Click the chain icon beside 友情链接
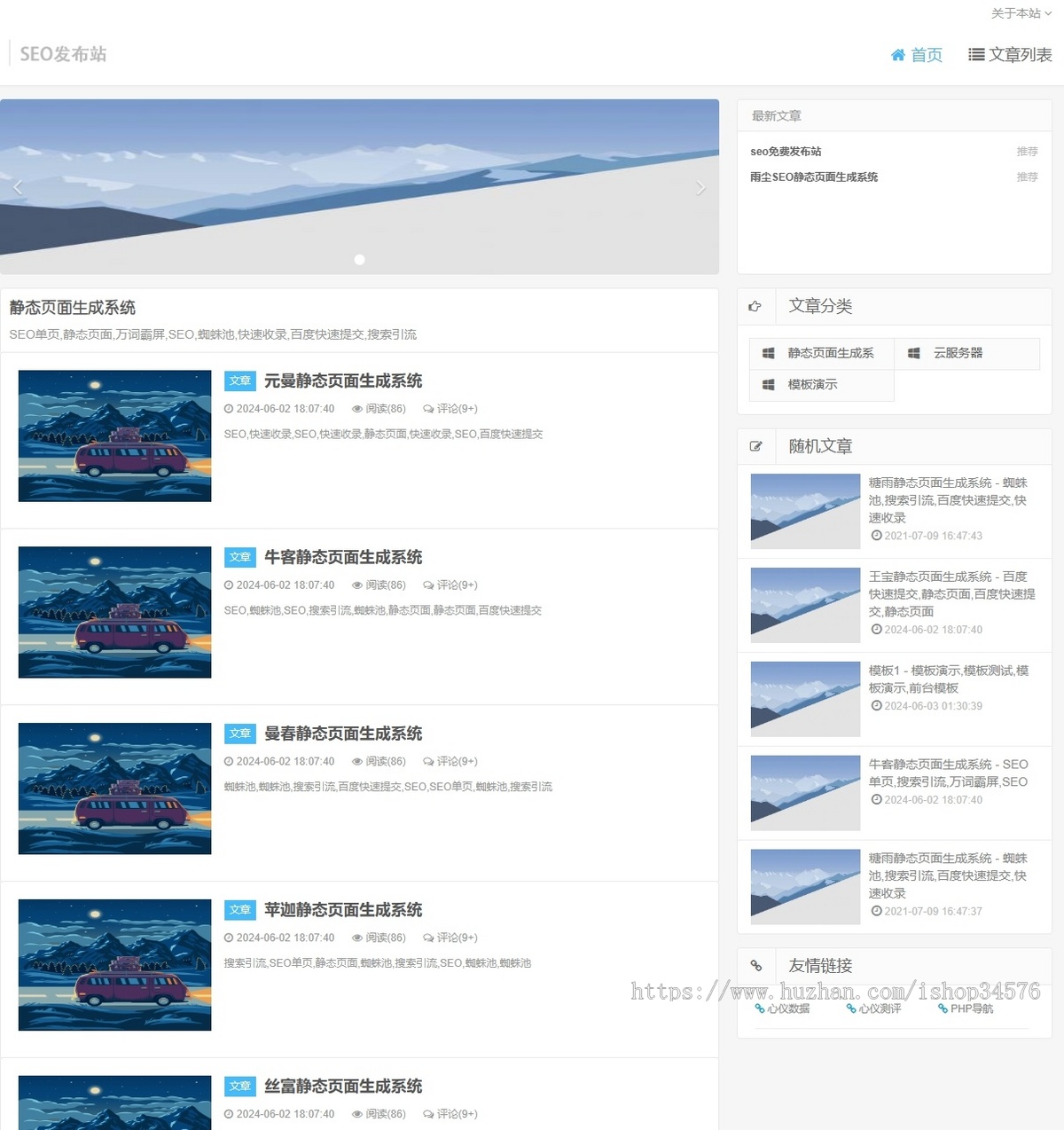The height and width of the screenshot is (1130, 1064). click(x=756, y=966)
